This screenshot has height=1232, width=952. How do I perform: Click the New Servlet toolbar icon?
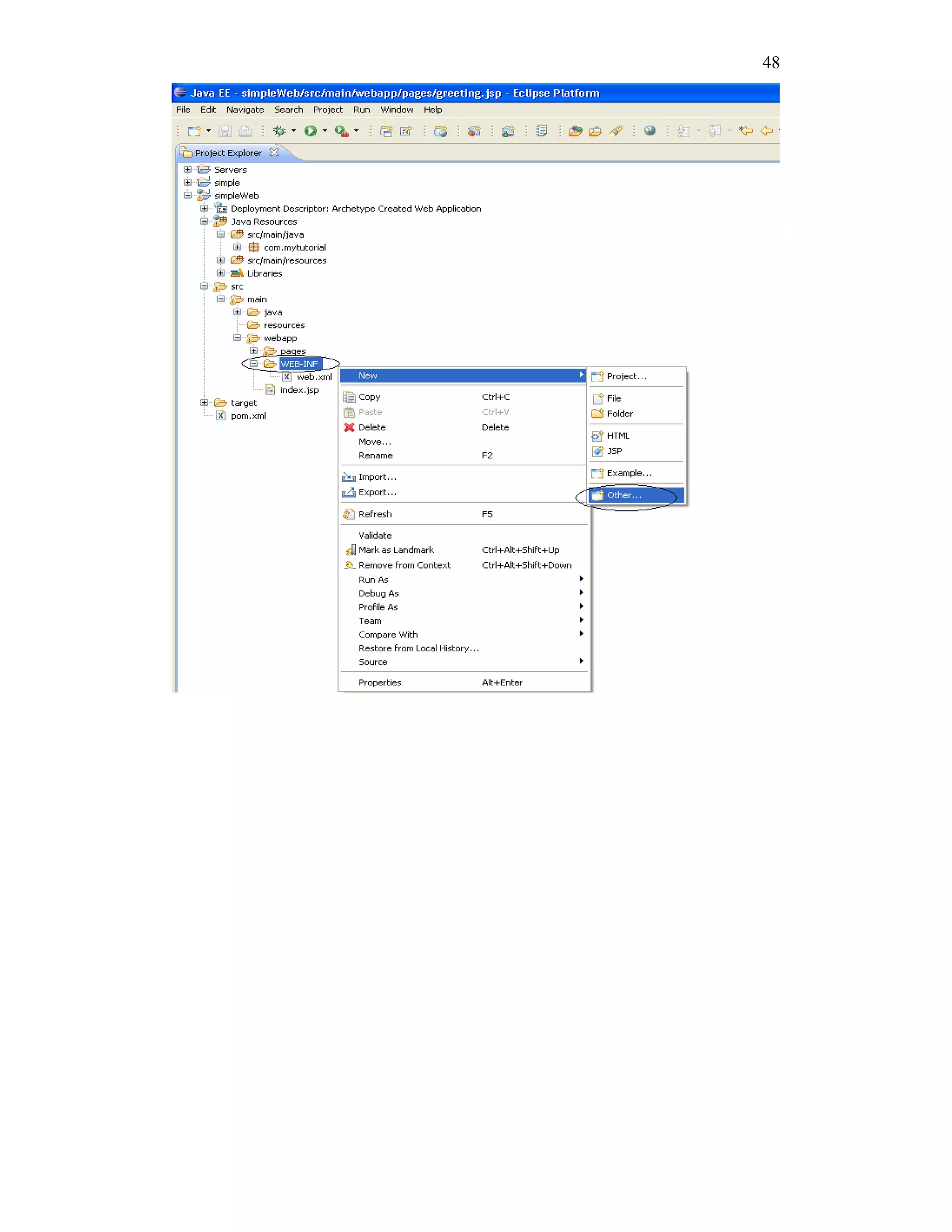tap(406, 131)
